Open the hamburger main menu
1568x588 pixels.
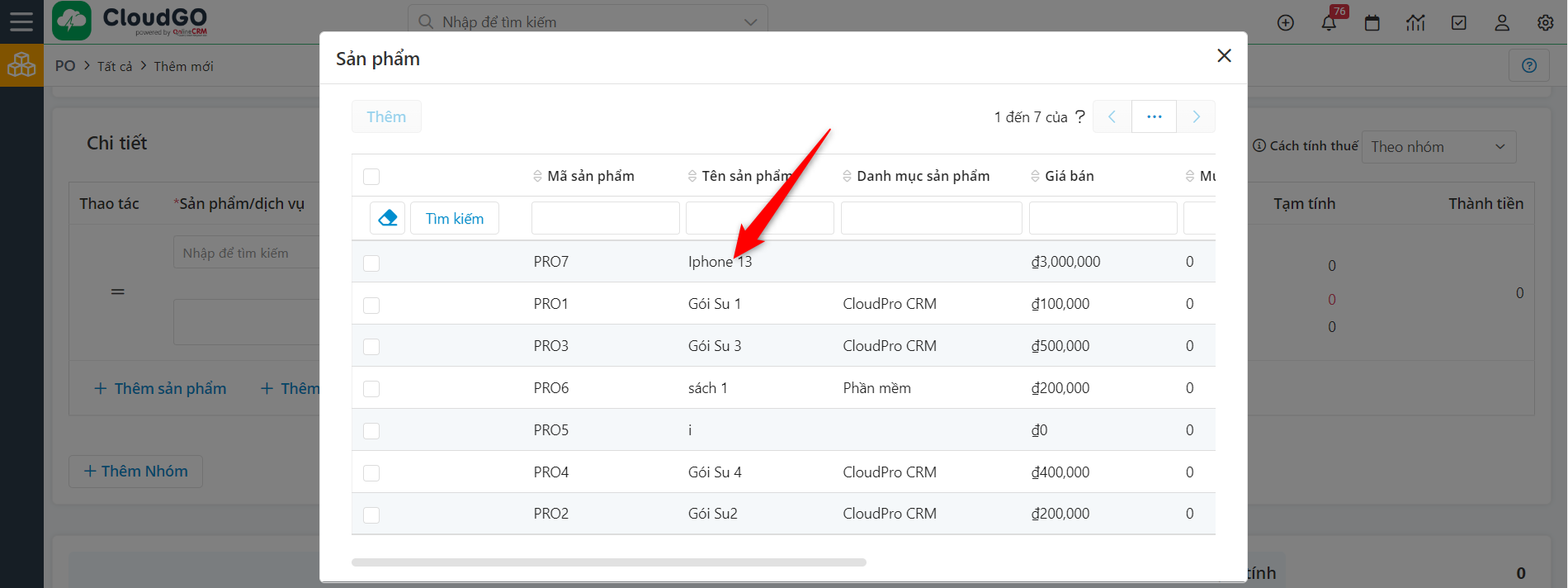click(x=21, y=21)
